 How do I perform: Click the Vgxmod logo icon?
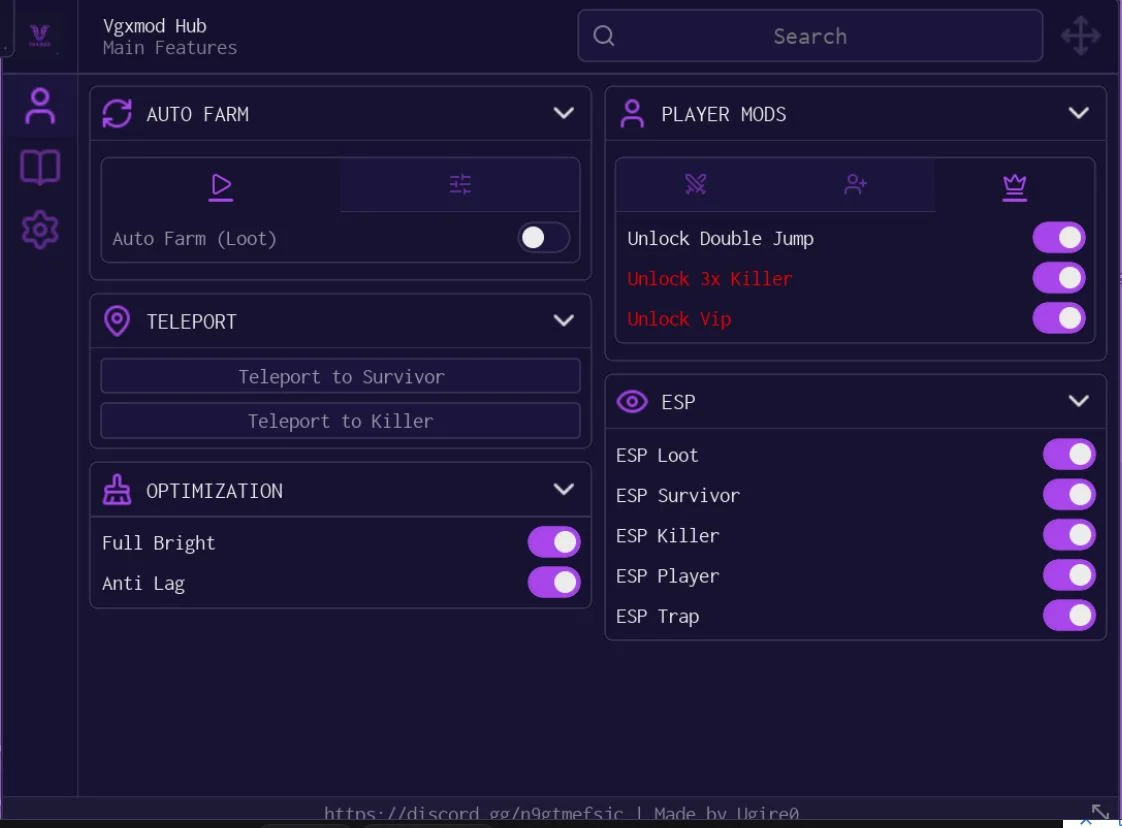(x=39, y=35)
